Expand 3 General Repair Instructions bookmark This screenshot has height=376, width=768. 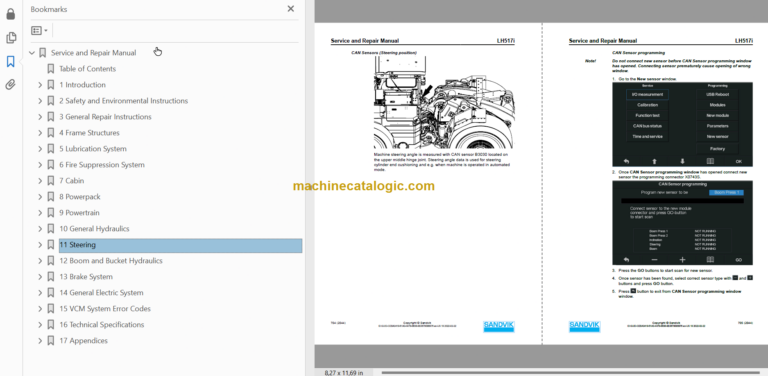click(40, 117)
